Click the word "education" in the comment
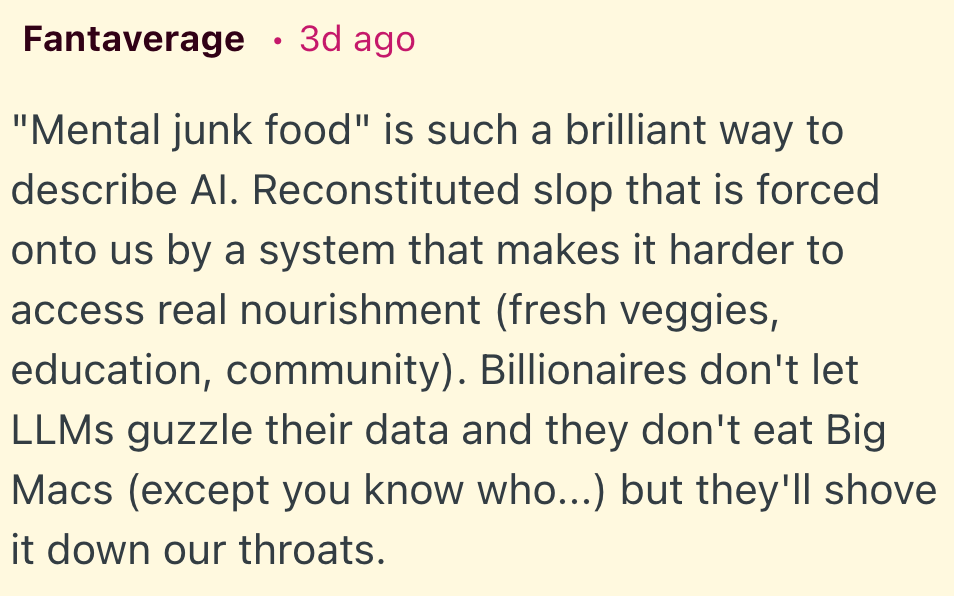 (x=110, y=371)
